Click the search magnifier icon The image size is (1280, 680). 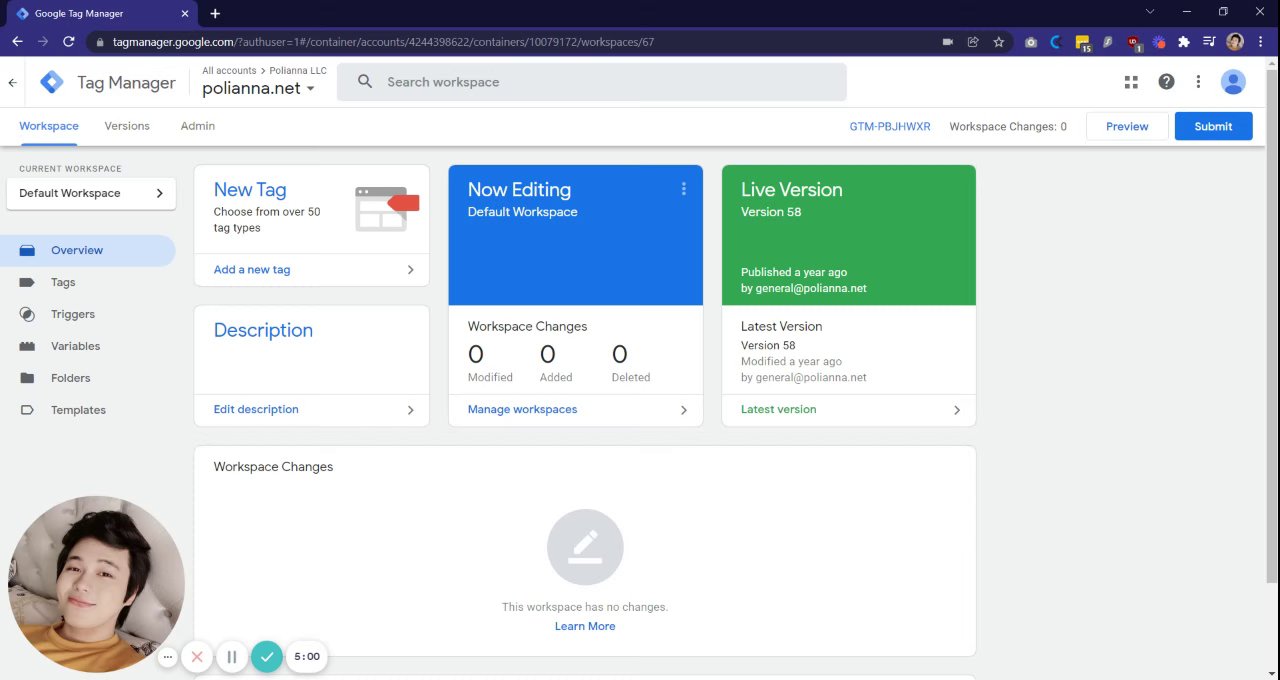click(x=365, y=82)
